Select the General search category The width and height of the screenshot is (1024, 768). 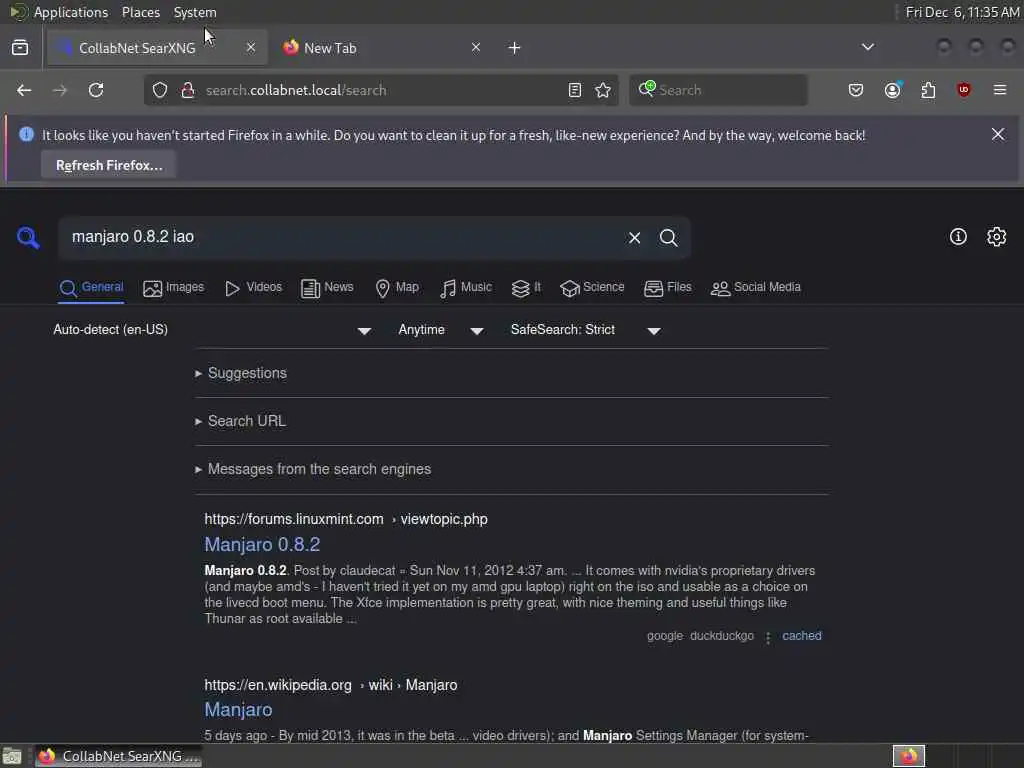coord(91,288)
